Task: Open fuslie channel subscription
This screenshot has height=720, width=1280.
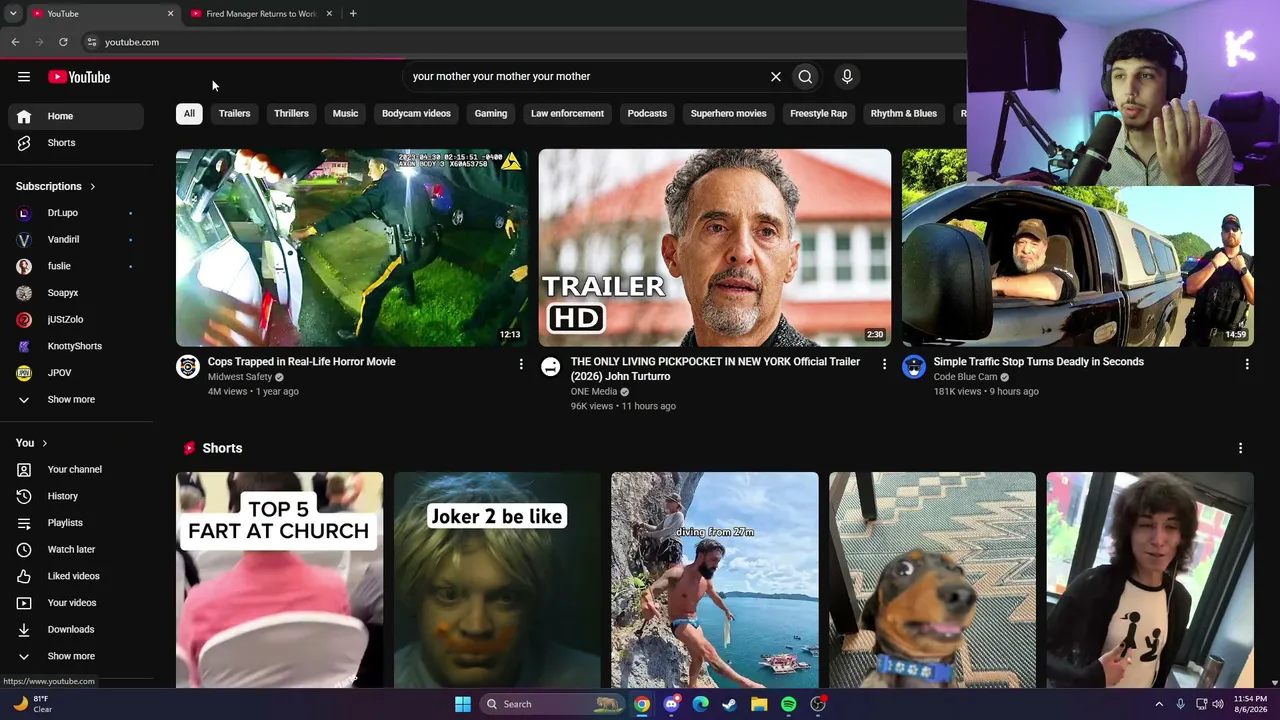Action: [76, 266]
